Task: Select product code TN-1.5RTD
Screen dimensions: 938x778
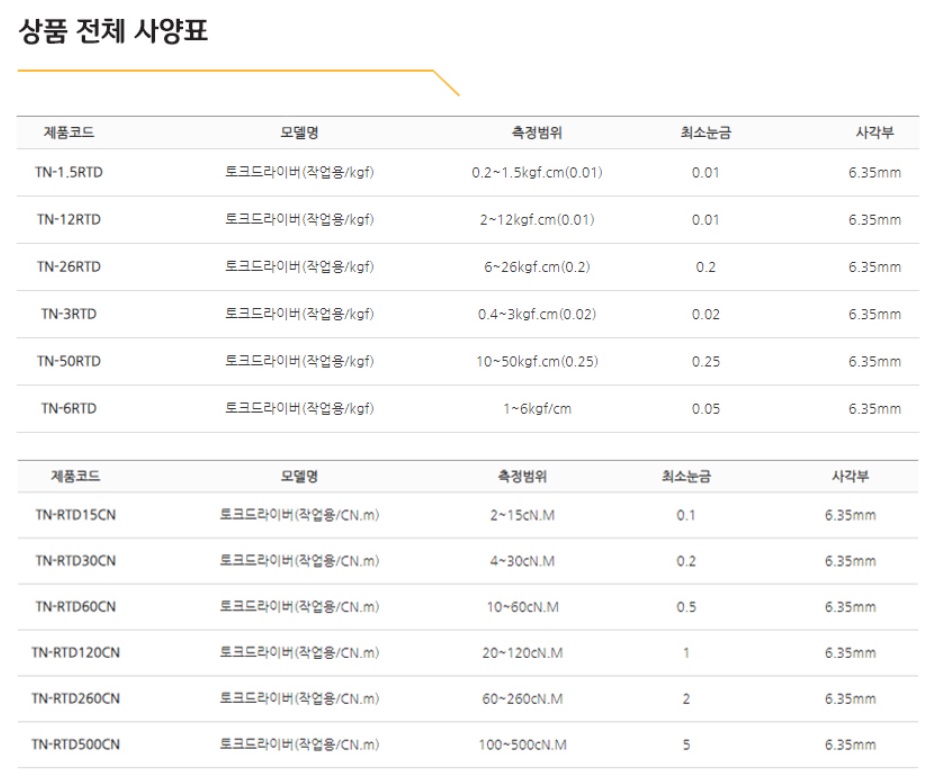Action: [x=69, y=172]
